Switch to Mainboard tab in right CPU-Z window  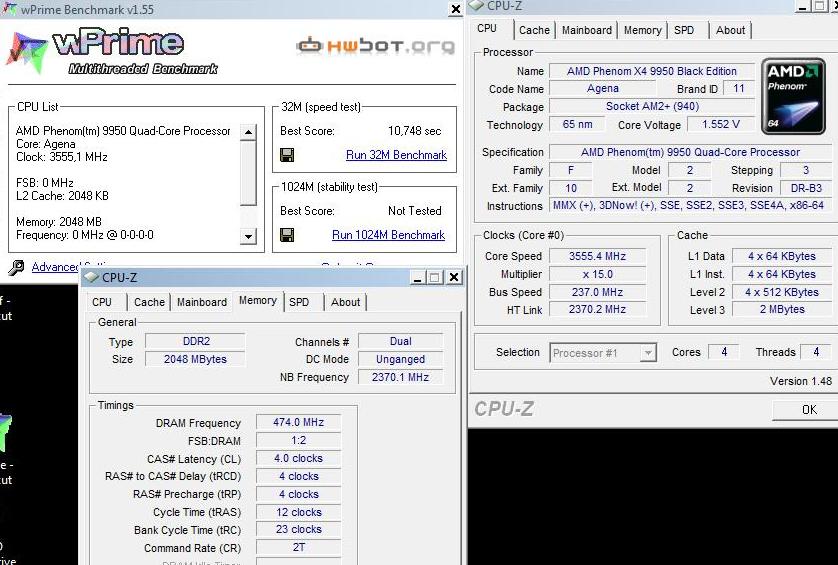pyautogui.click(x=586, y=30)
